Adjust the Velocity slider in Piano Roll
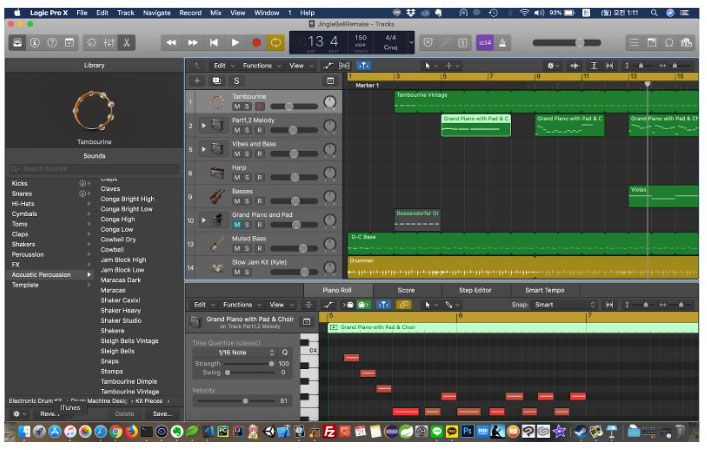 245,401
